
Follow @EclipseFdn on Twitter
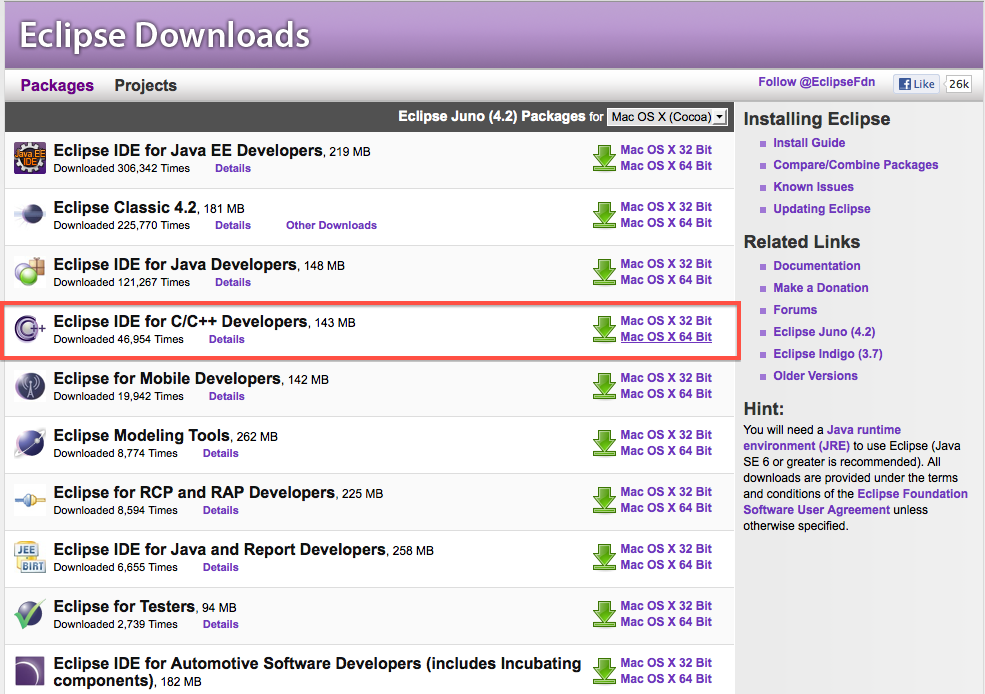click(x=816, y=82)
